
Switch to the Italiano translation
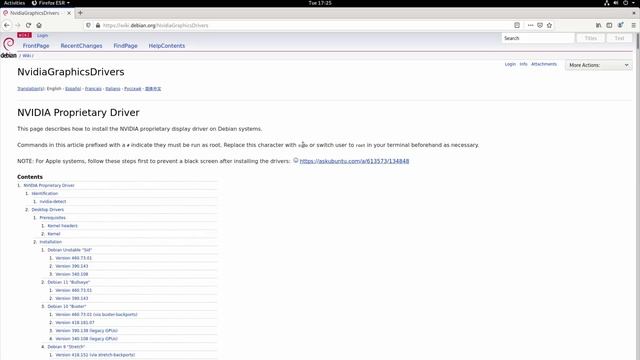pyautogui.click(x=113, y=89)
